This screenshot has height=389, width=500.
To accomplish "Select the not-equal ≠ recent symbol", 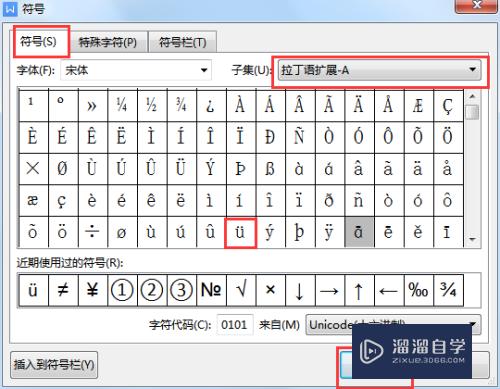I will point(63,290).
